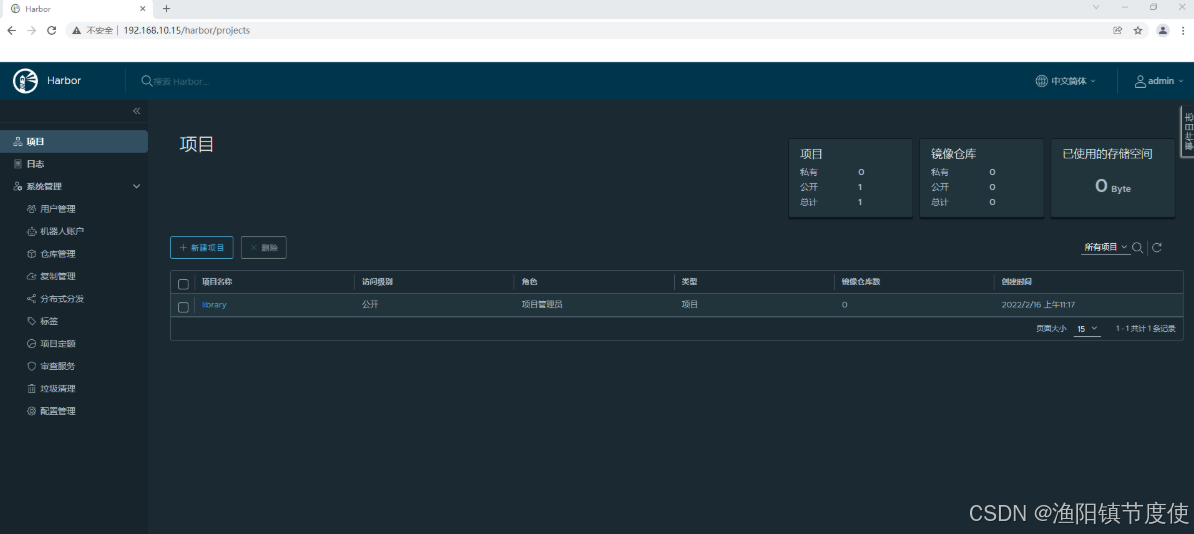Image resolution: width=1194 pixels, height=534 pixels.
Task: Open 仓库管理
Action: tap(58, 254)
